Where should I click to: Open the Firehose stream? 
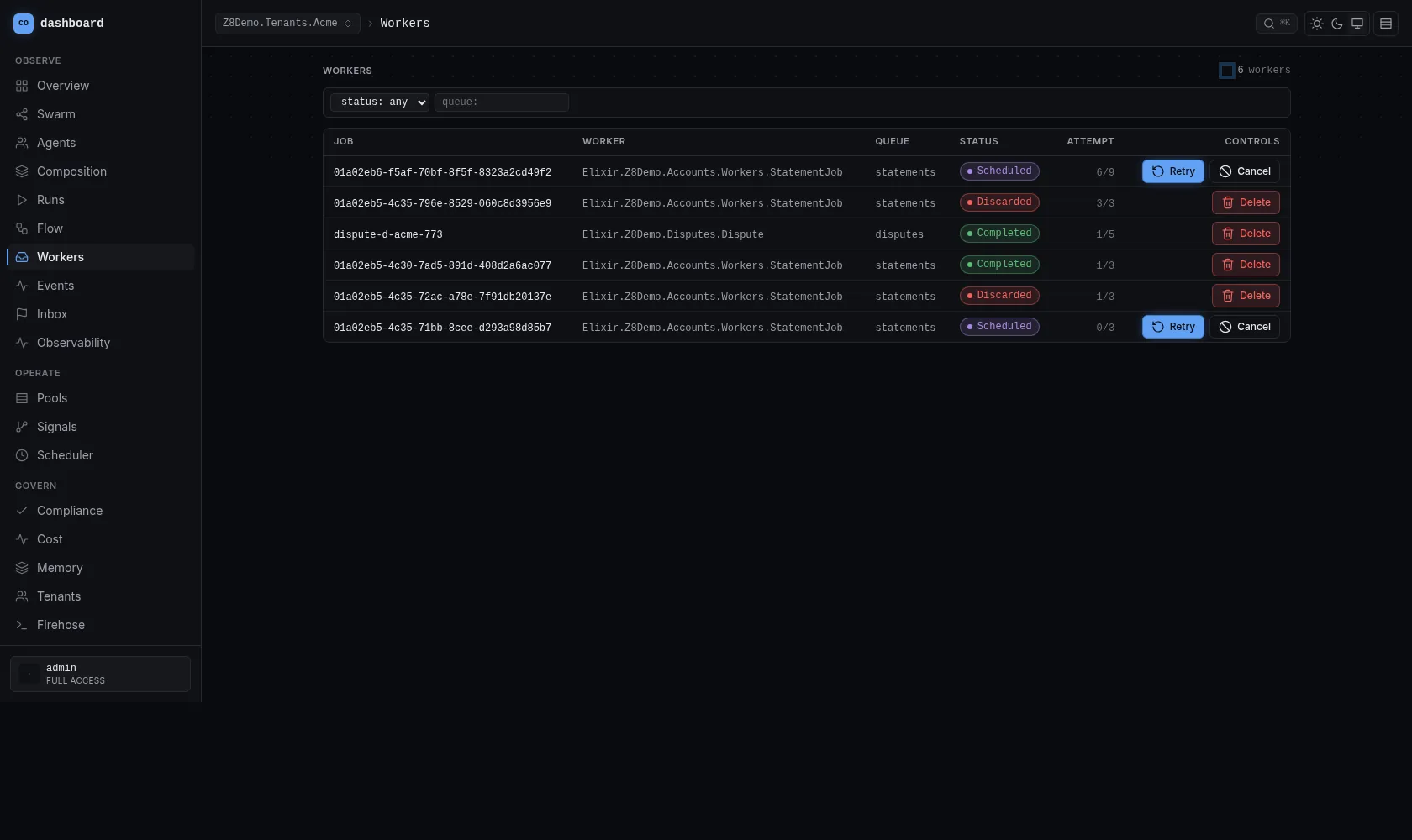pyautogui.click(x=101, y=625)
